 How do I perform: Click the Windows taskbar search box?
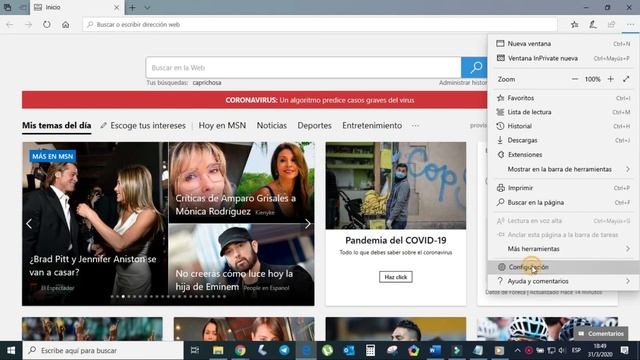tap(103, 351)
